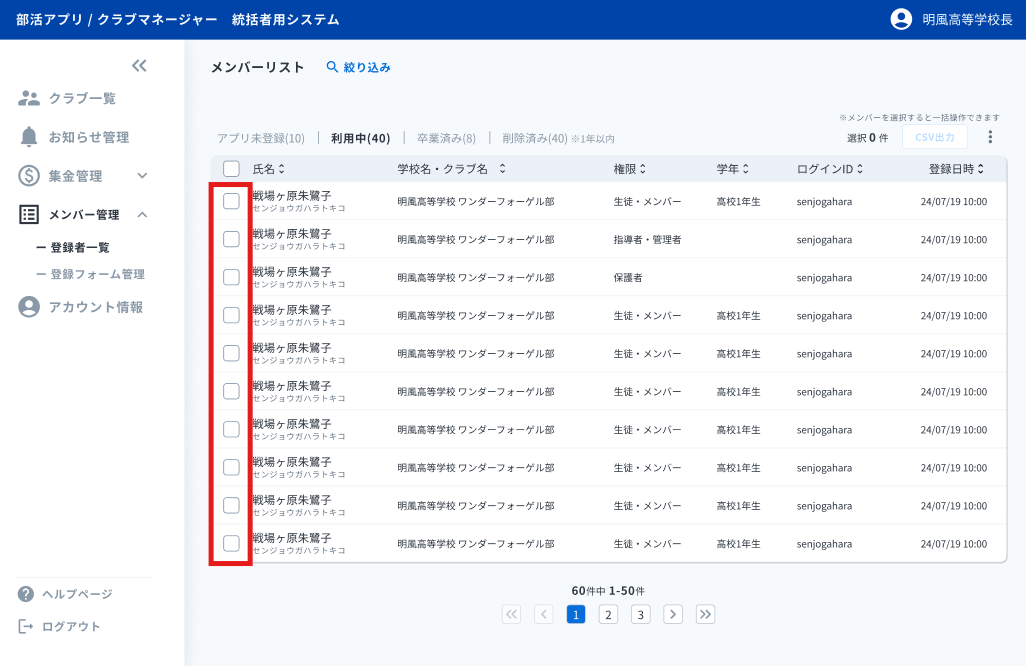
Task: Toggle the select-all header checkbox
Action: click(x=231, y=169)
